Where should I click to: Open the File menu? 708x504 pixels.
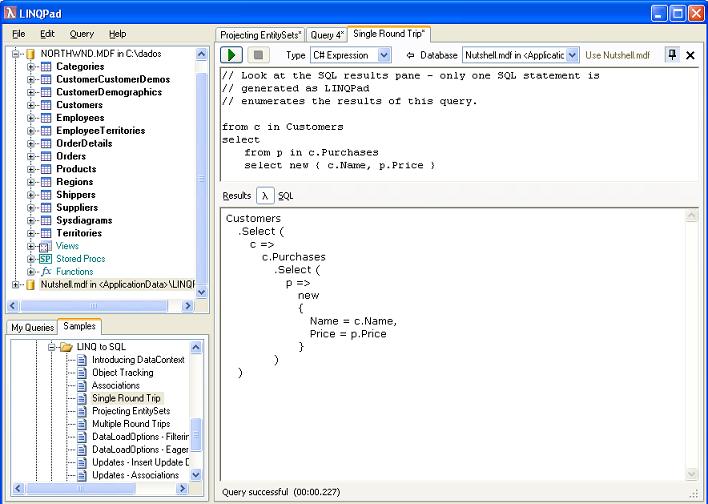[x=19, y=34]
